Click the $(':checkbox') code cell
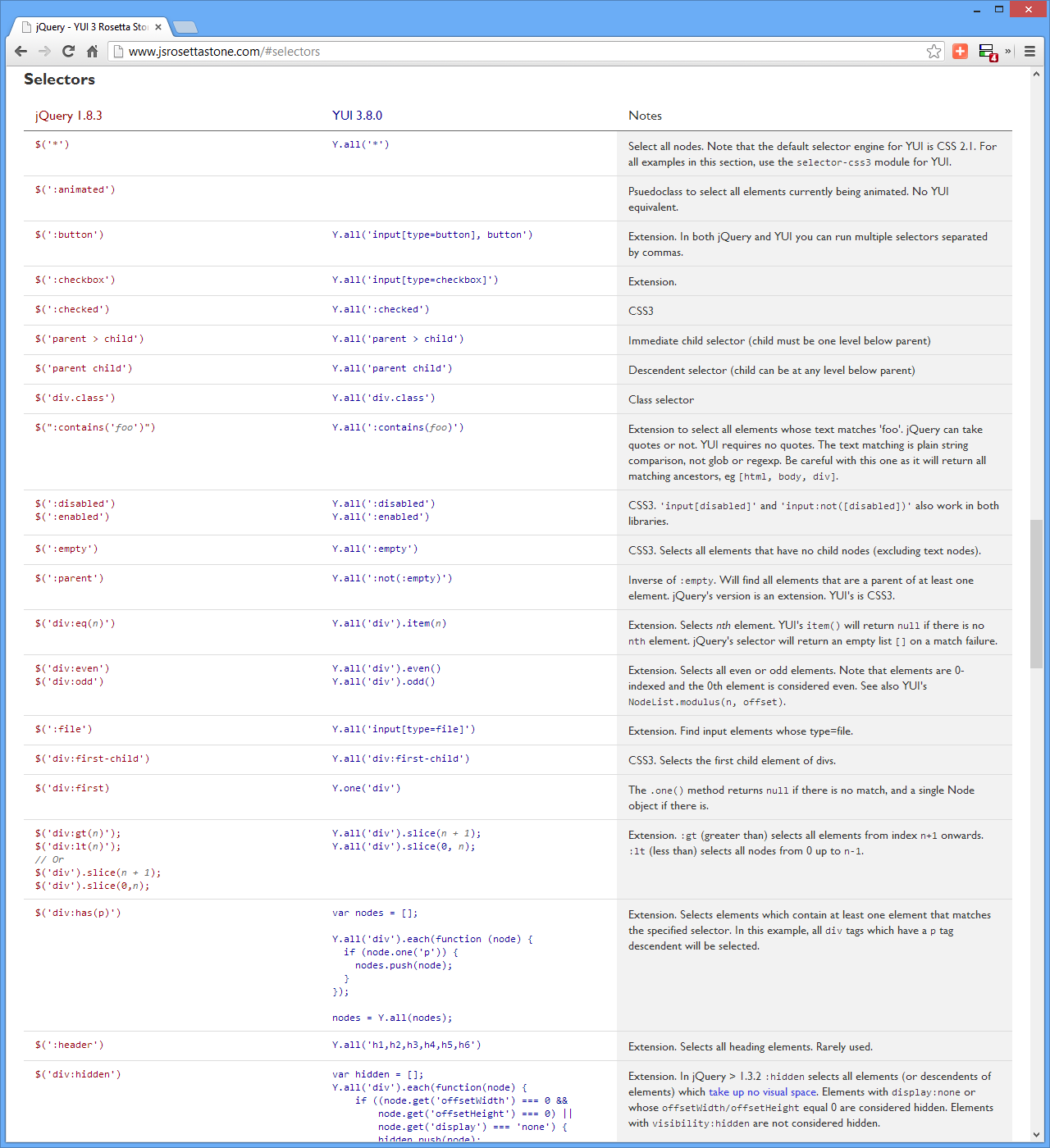 (75, 280)
